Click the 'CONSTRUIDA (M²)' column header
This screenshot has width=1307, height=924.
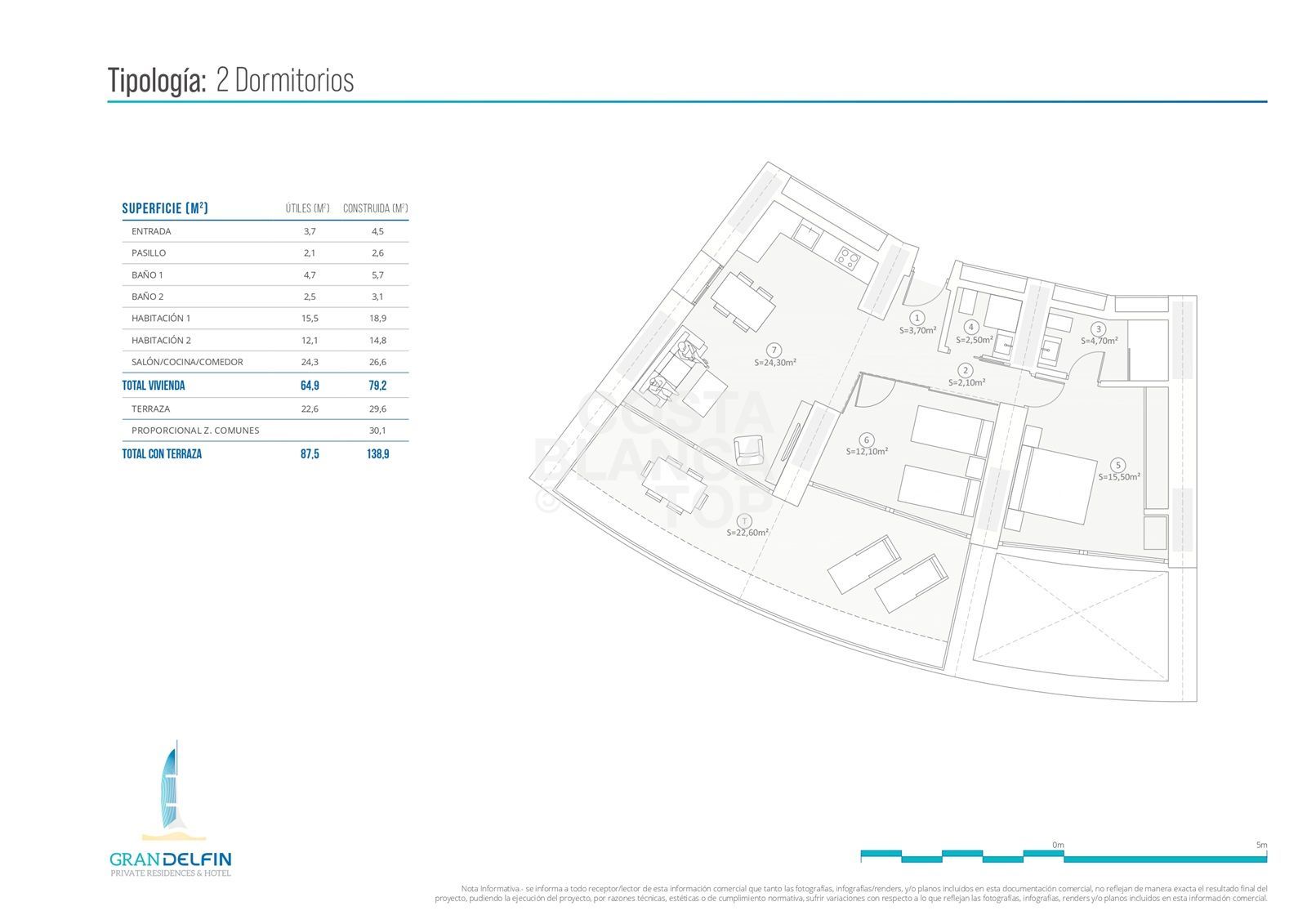tap(376, 208)
